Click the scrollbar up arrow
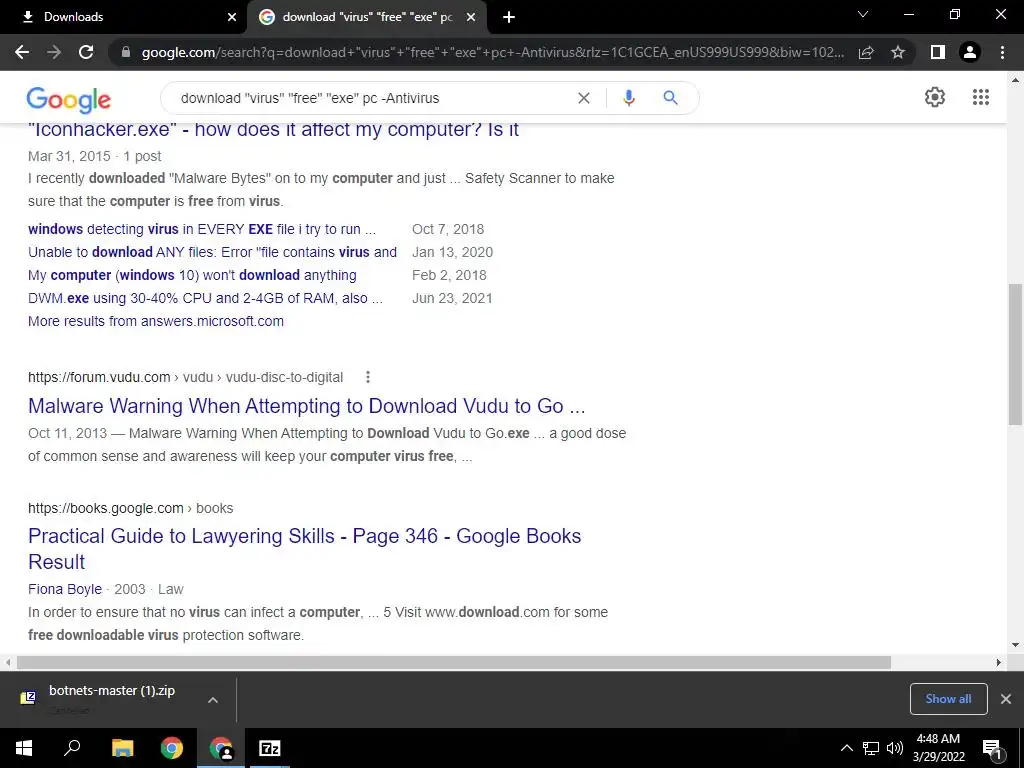The image size is (1024, 768). (x=1015, y=80)
